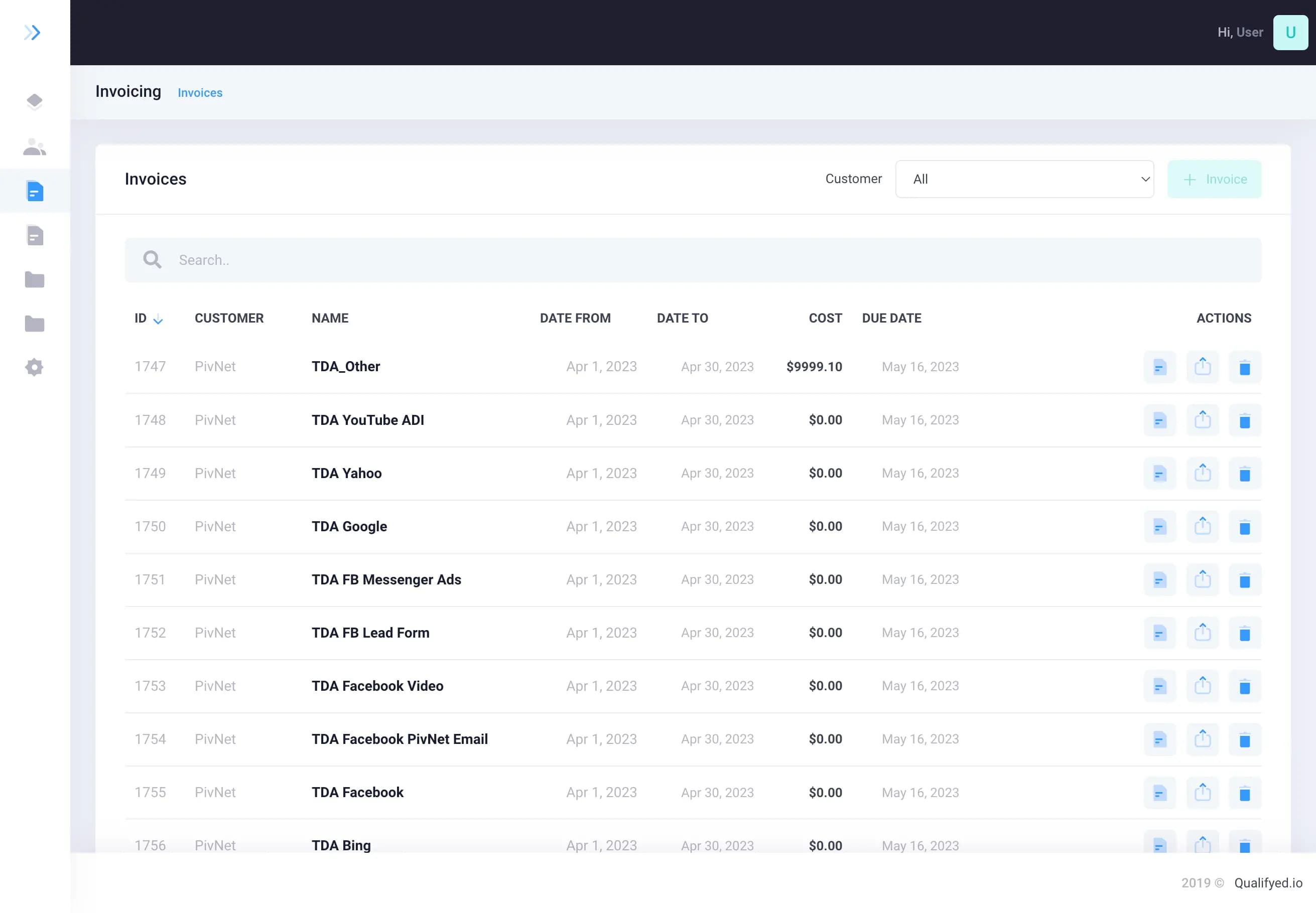The height and width of the screenshot is (913, 1316).
Task: Click the gray document icon in sidebar
Action: tap(35, 235)
